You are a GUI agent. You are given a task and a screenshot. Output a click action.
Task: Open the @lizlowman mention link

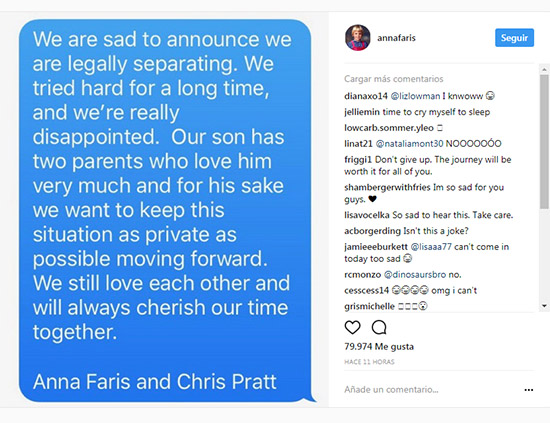415,96
